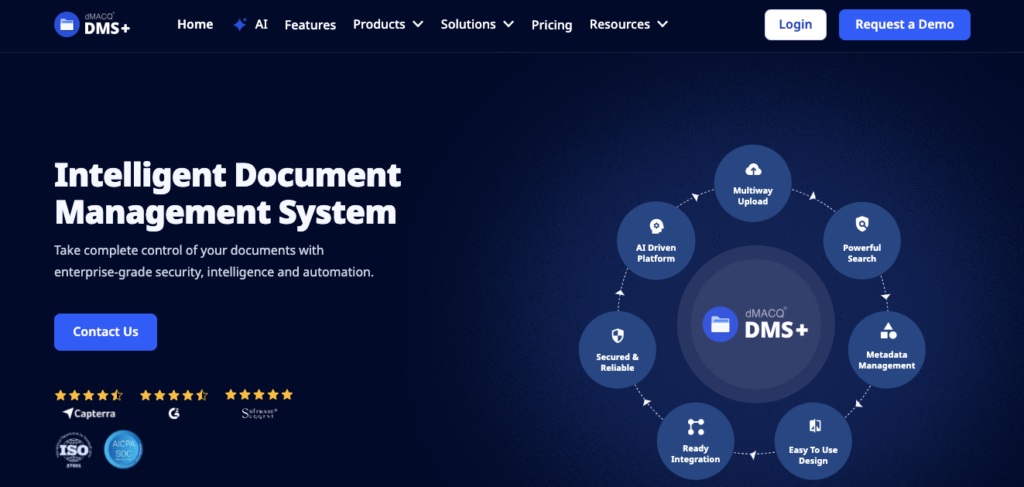Click the Powerful Search label
The height and width of the screenshot is (487, 1024).
tap(861, 253)
